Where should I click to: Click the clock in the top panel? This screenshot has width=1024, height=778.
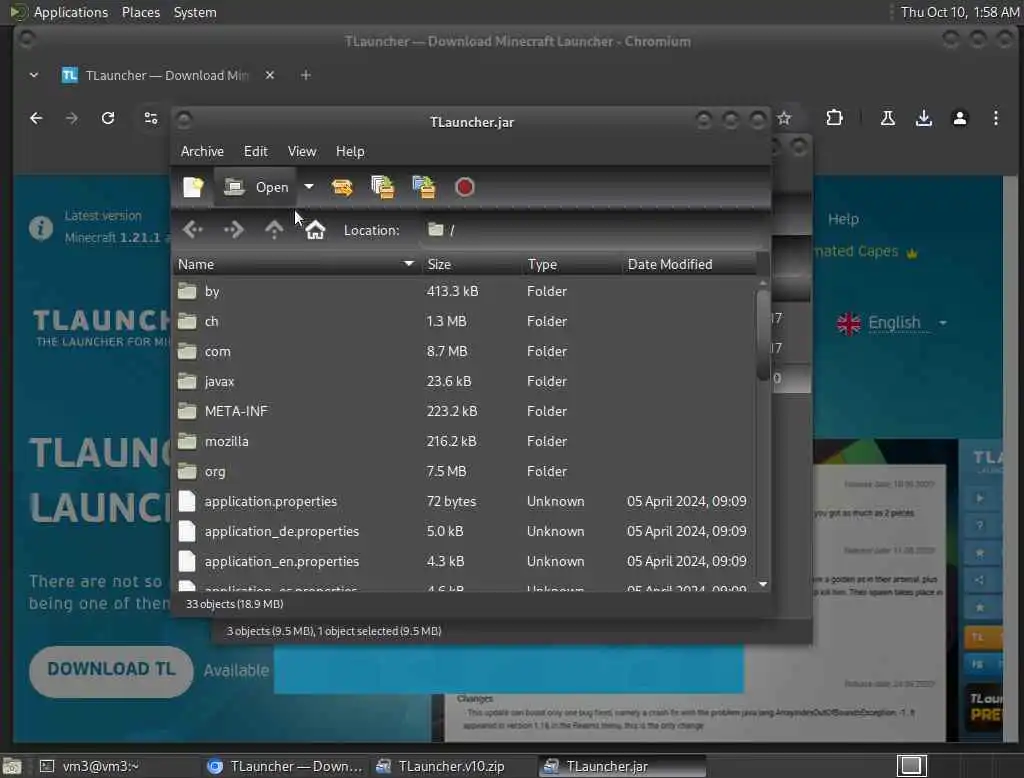(959, 12)
